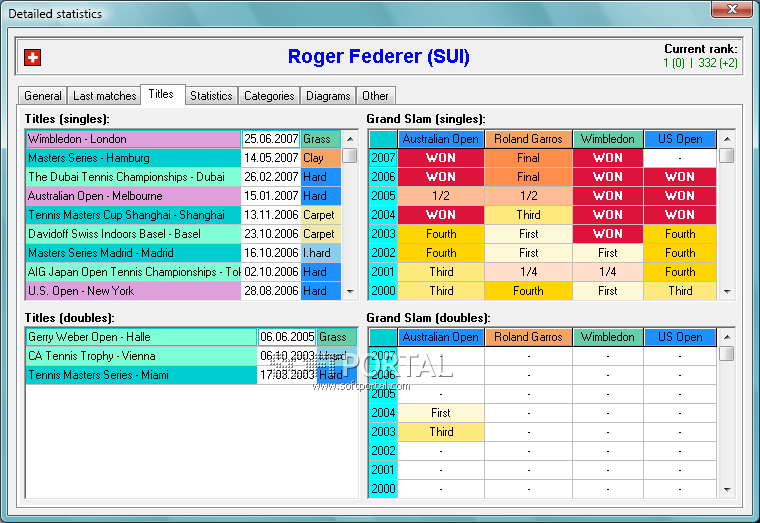Click the Roger Federer (SUI) heading

(x=379, y=56)
